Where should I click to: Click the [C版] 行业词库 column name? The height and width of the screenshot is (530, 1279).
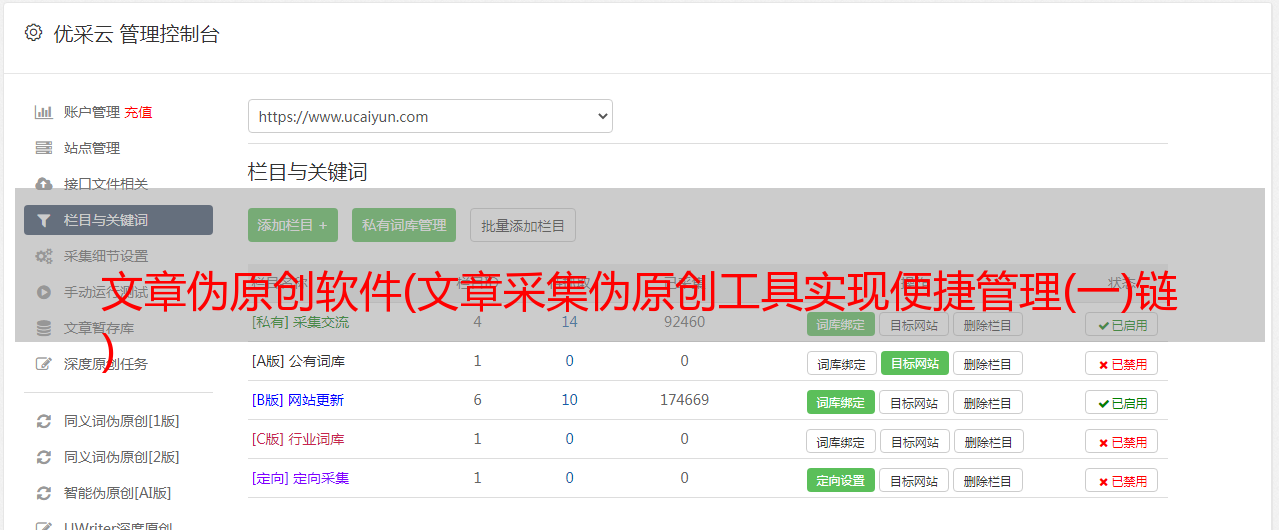point(298,439)
